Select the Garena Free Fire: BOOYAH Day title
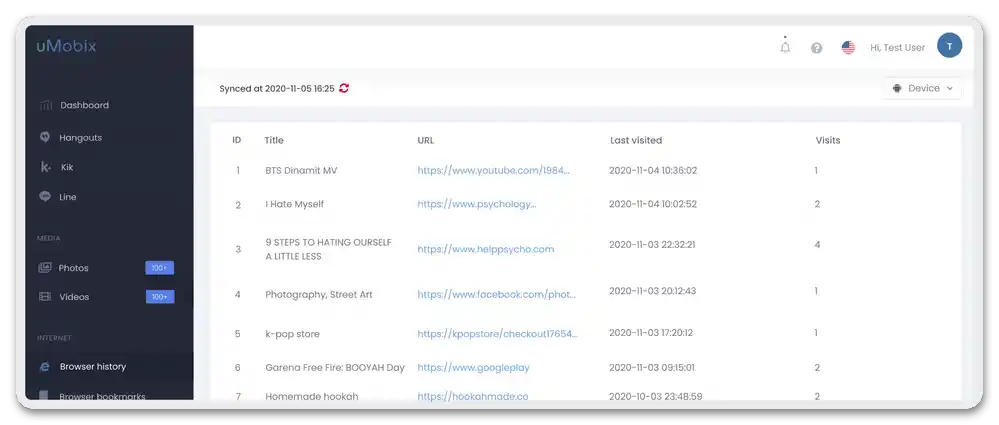Screen dimensions: 999x425 [x=335, y=368]
